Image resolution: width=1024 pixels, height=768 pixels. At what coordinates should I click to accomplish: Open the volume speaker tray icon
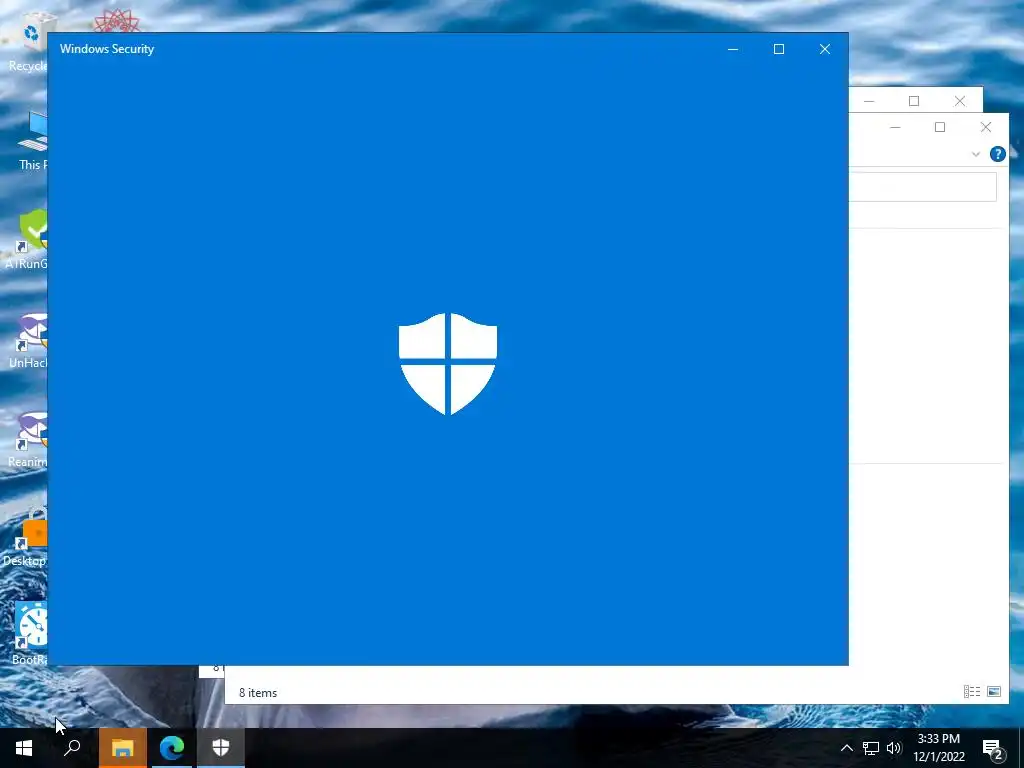(x=894, y=748)
